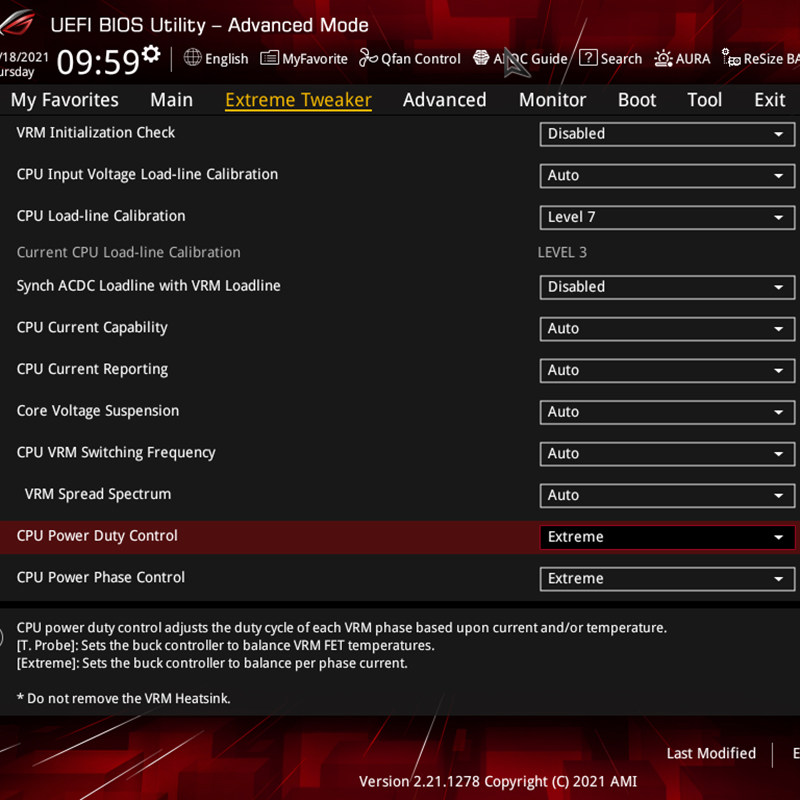Go to Advanced tab
This screenshot has height=800, width=800.
click(444, 99)
